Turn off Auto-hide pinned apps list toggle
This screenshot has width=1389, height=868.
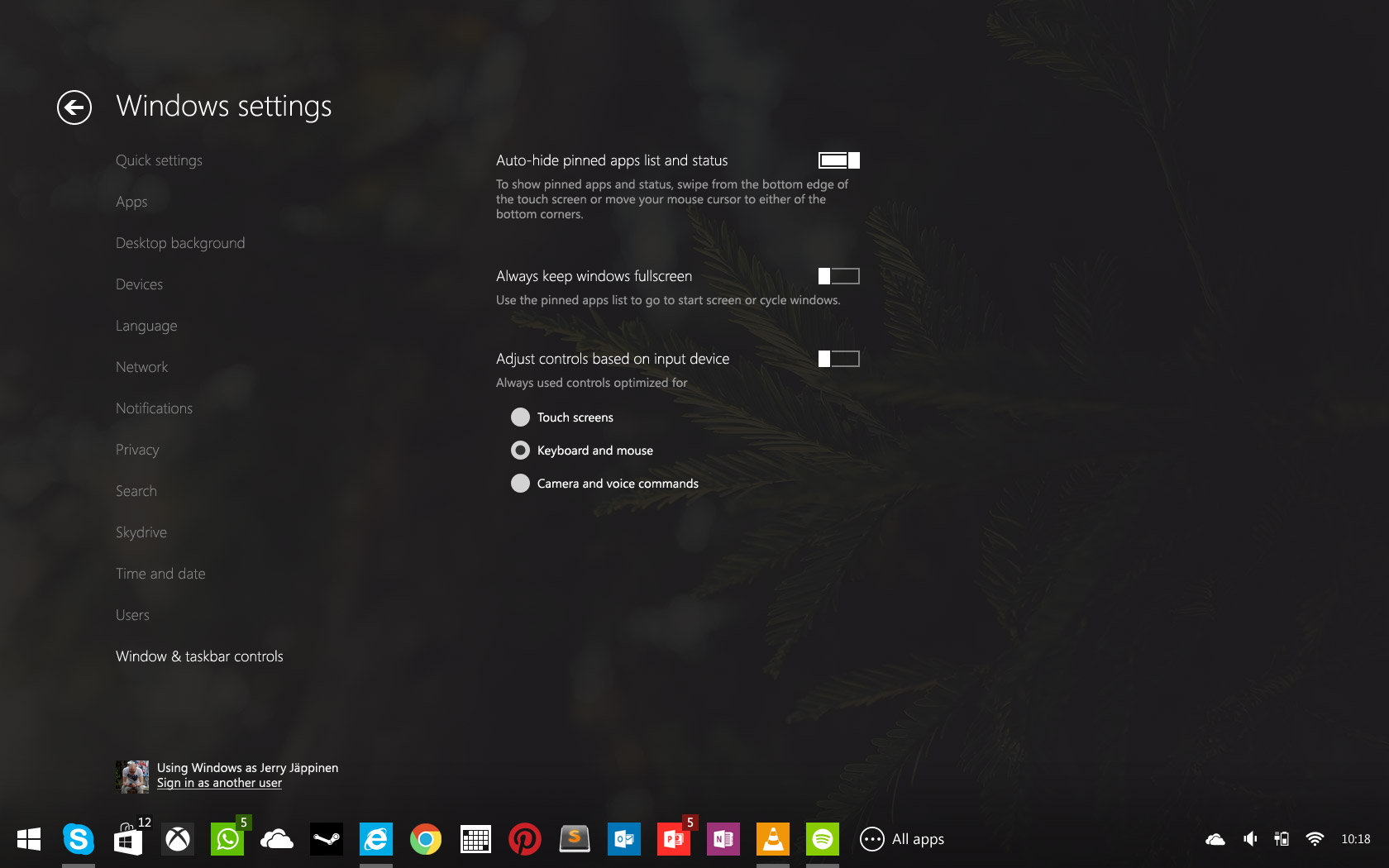pos(838,160)
